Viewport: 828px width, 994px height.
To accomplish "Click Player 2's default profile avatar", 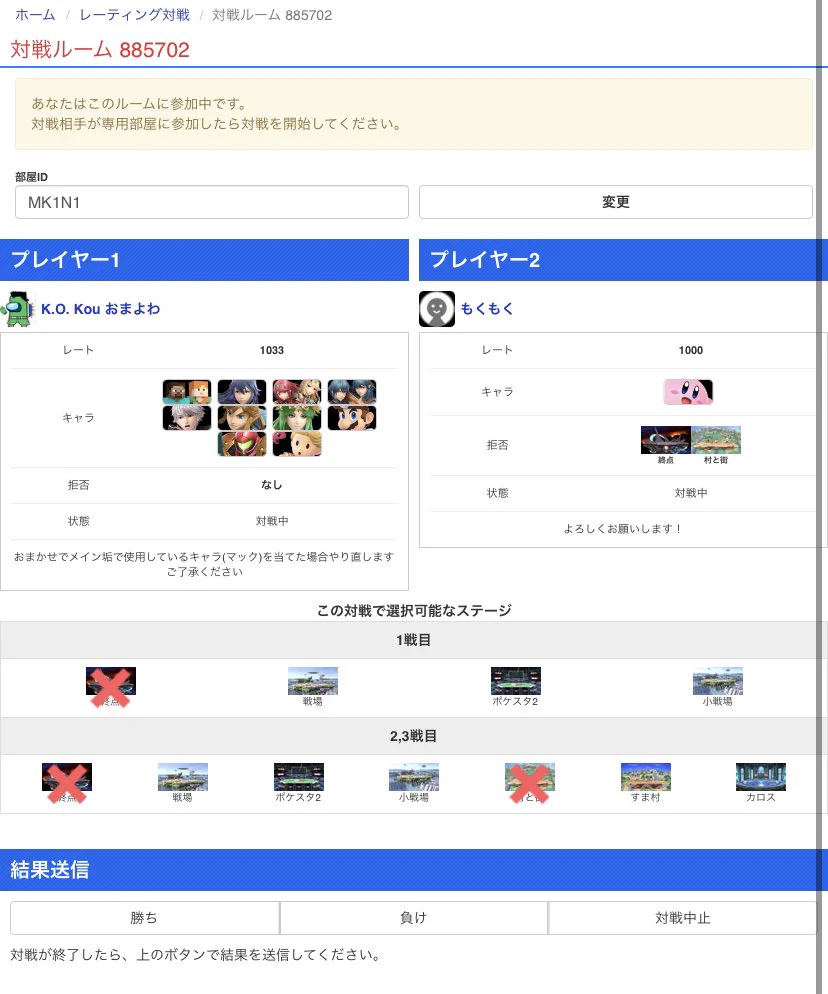I will point(437,309).
